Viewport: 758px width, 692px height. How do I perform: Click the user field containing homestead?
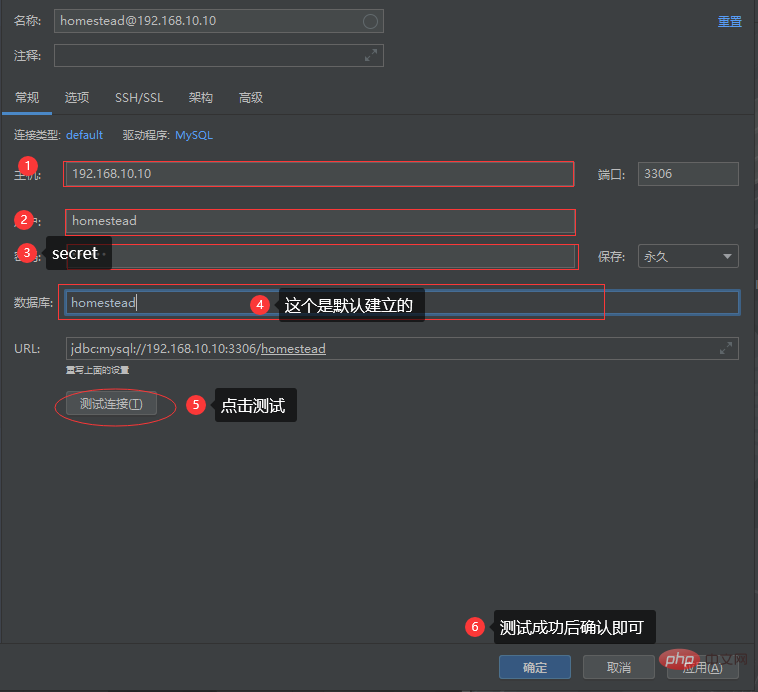(320, 220)
